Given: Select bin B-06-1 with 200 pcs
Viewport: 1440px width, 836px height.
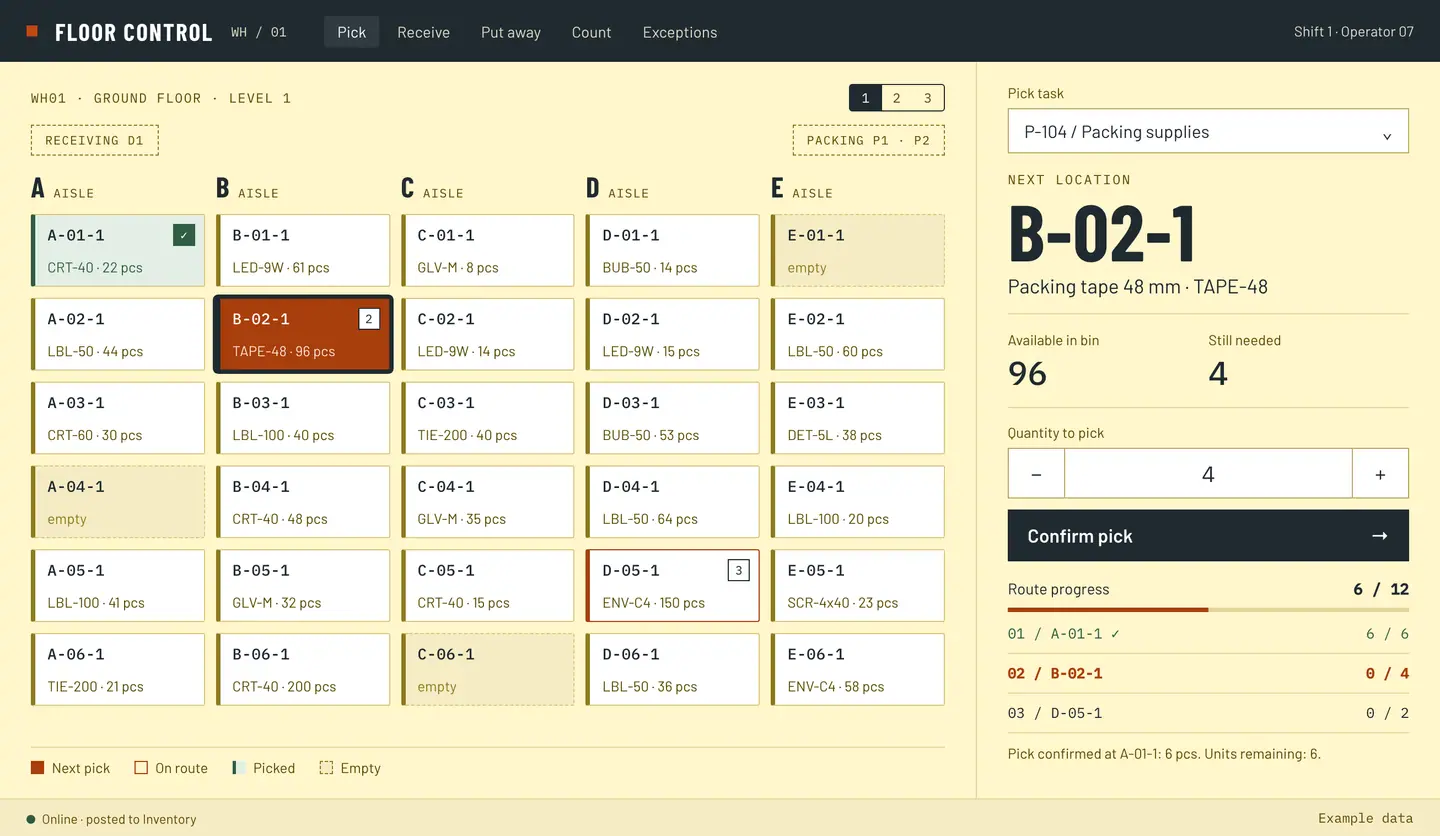Looking at the screenshot, I should [303, 670].
